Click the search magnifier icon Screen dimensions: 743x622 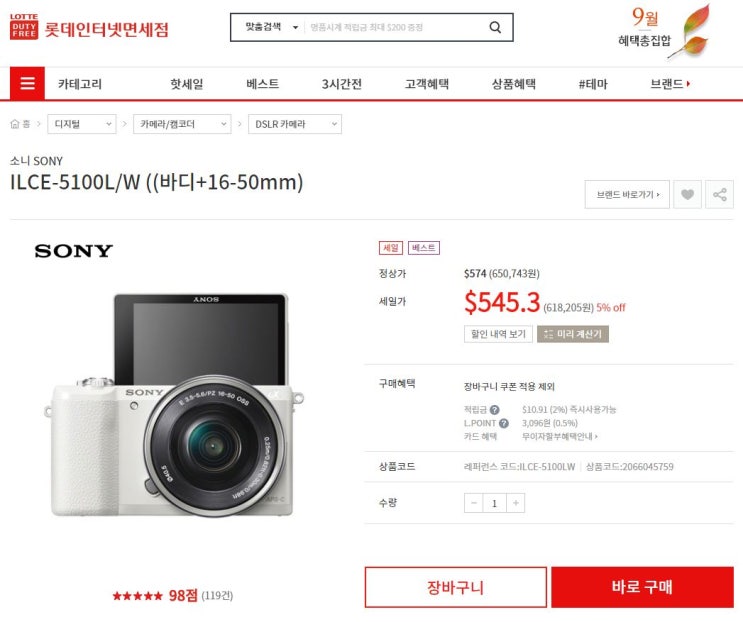(495, 27)
